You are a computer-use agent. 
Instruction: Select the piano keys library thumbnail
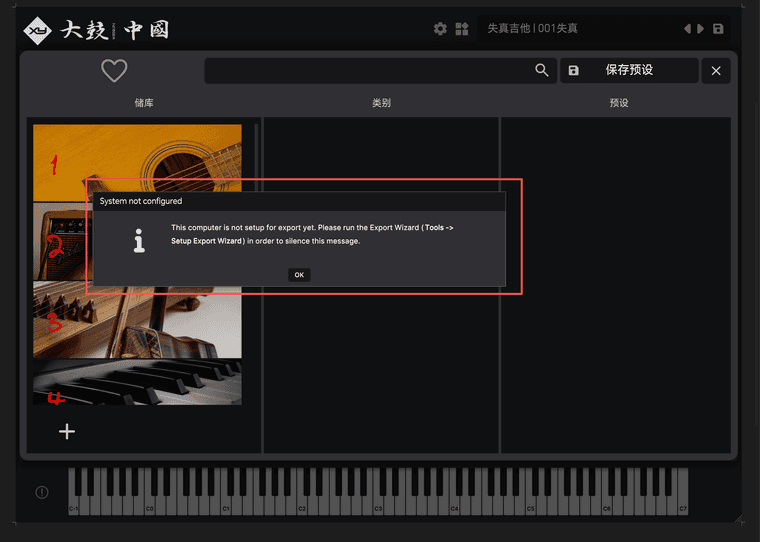137,382
